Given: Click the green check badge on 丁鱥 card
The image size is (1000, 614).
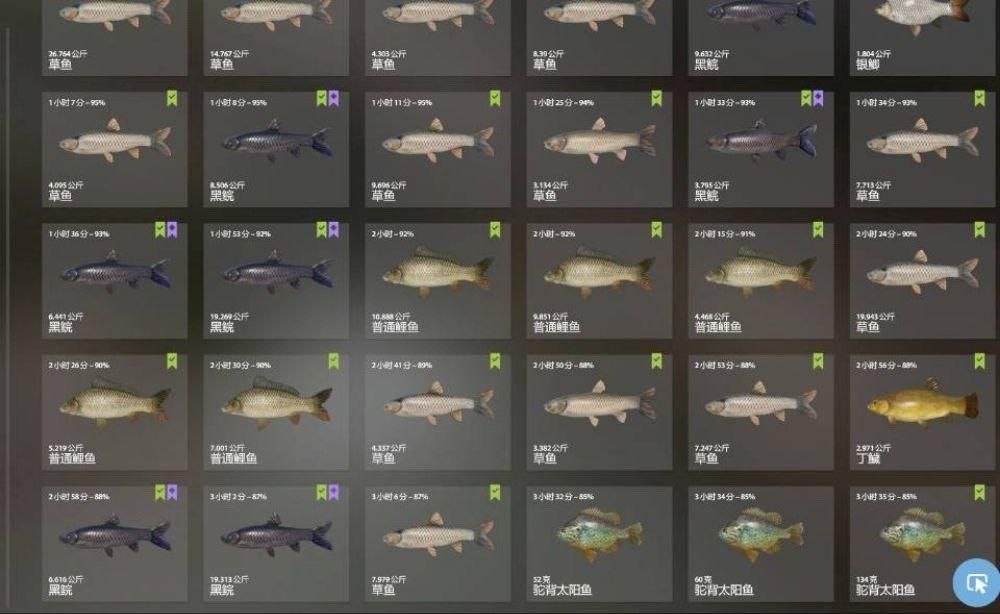Looking at the screenshot, I should point(980,362).
